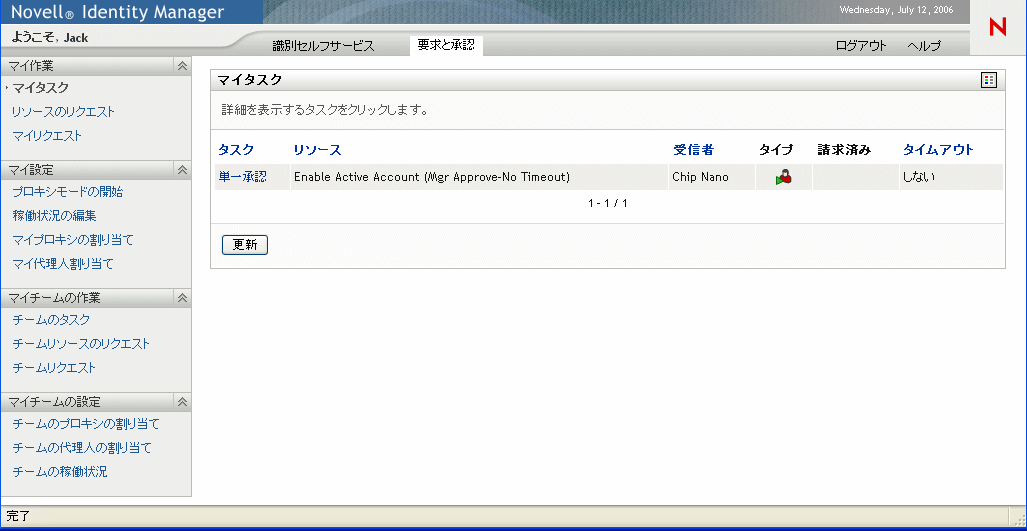Click the task type icon for Chip Nano
Screen dimensions: 1027x531
[783, 177]
